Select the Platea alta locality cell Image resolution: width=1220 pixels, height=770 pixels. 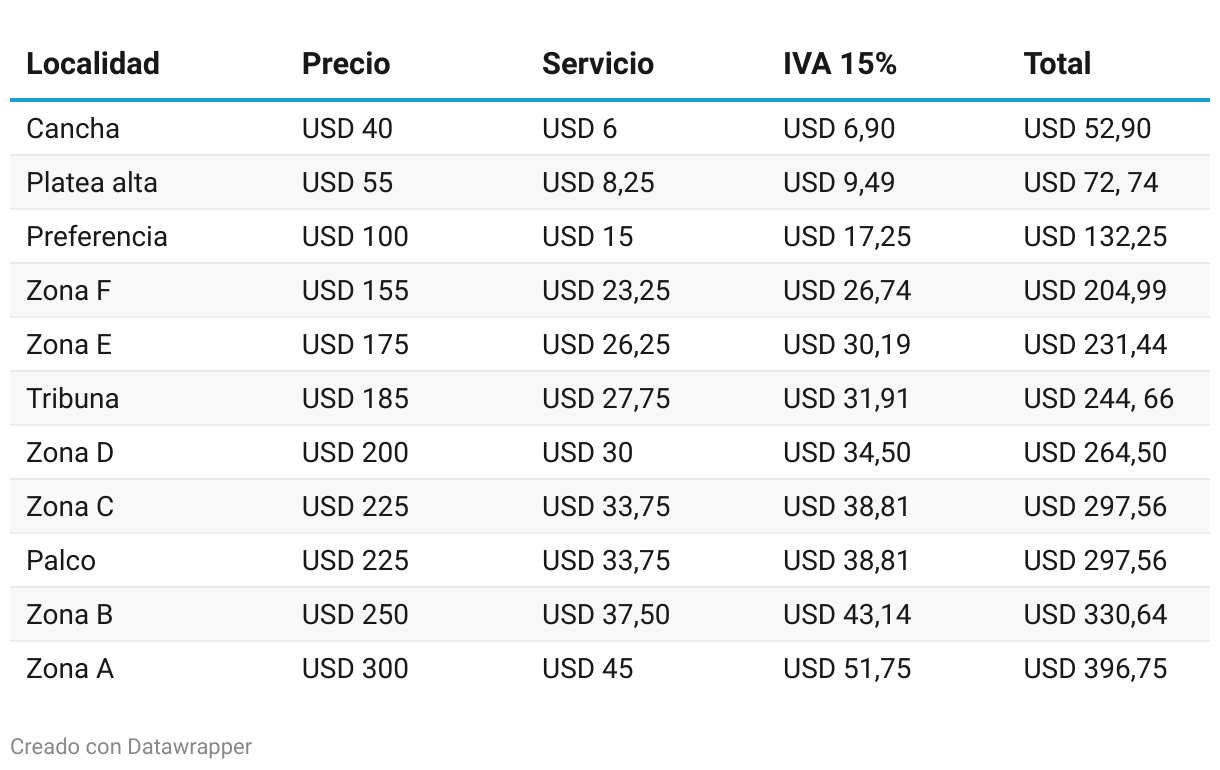pos(92,183)
